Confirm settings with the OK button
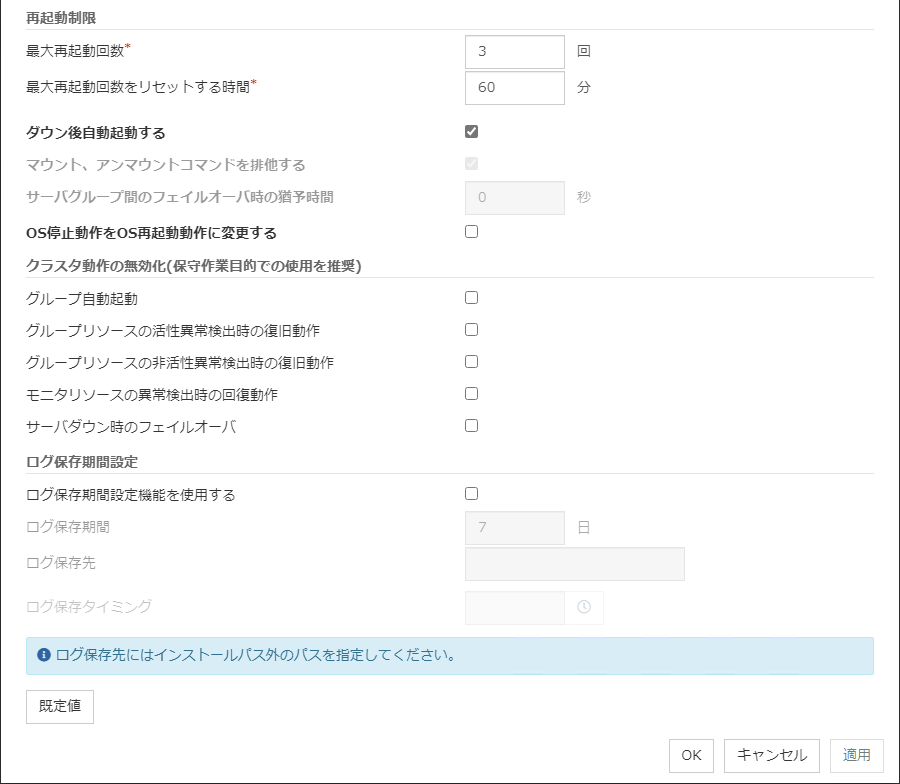This screenshot has height=784, width=900. [691, 756]
